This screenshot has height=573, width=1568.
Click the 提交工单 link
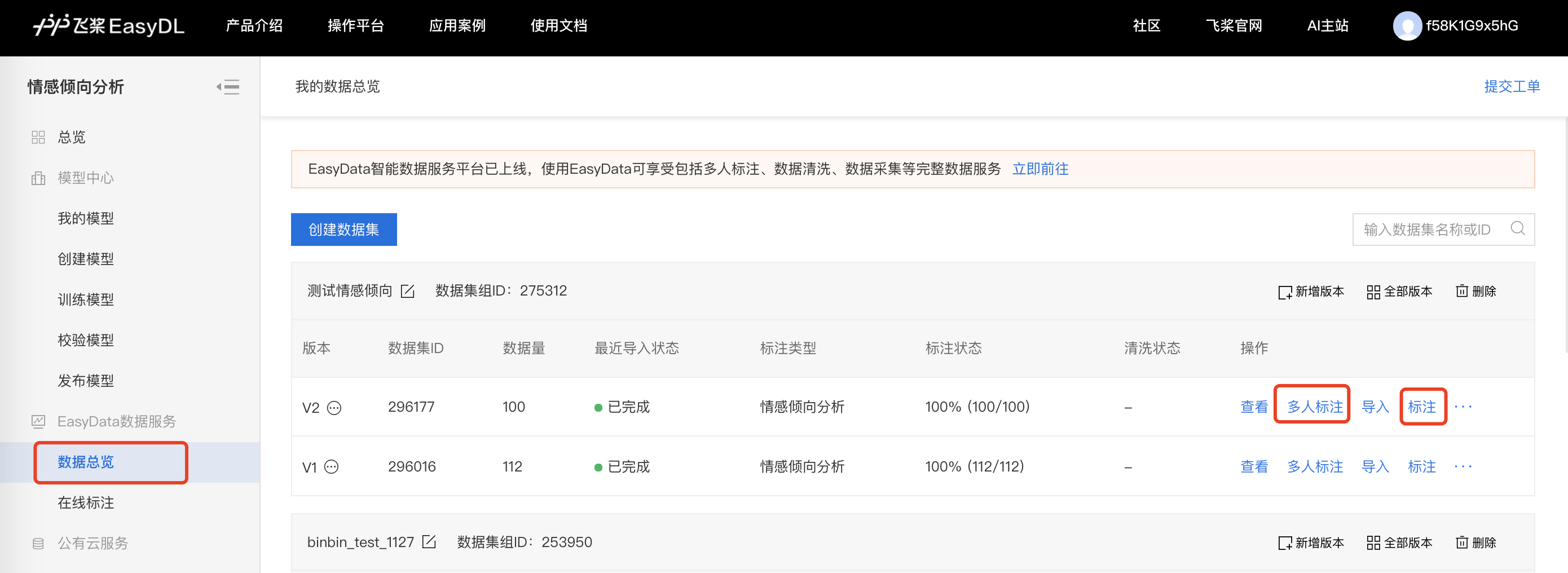1512,86
